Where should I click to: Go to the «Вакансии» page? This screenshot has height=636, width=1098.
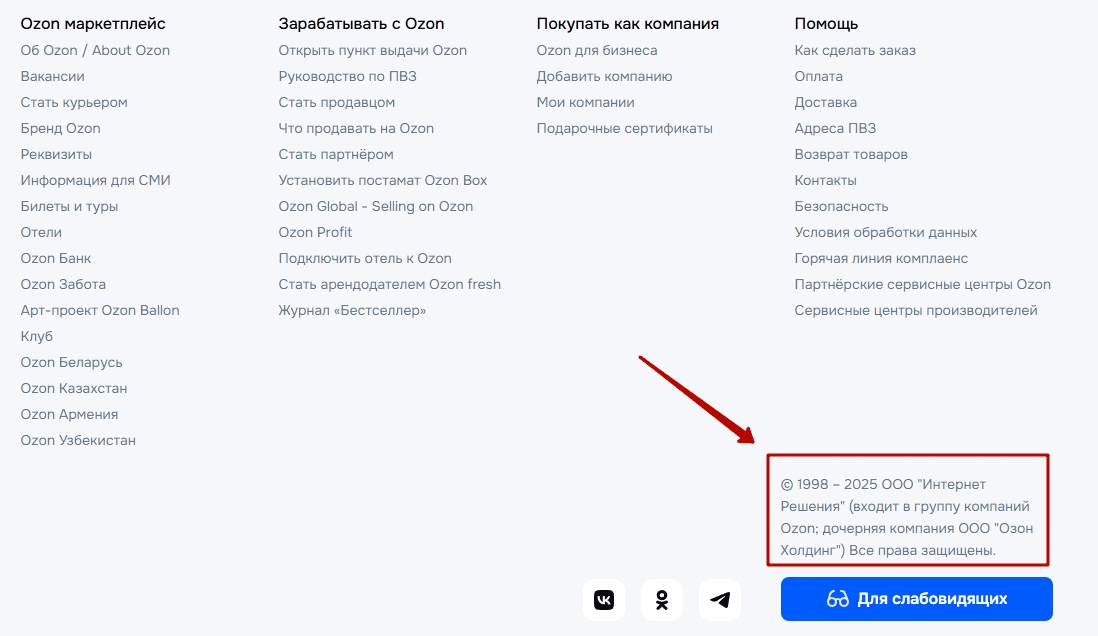click(x=52, y=76)
